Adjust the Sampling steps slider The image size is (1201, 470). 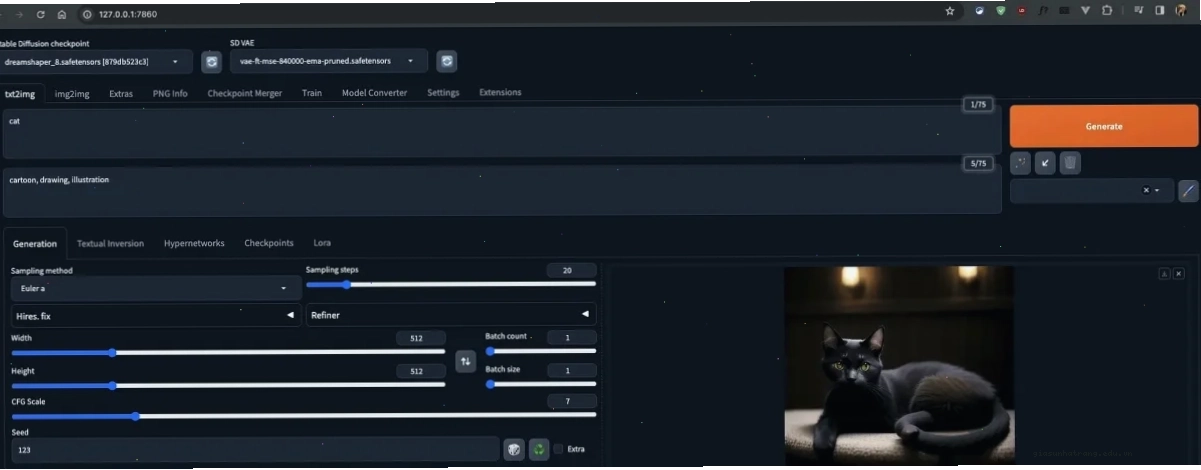pyautogui.click(x=451, y=284)
